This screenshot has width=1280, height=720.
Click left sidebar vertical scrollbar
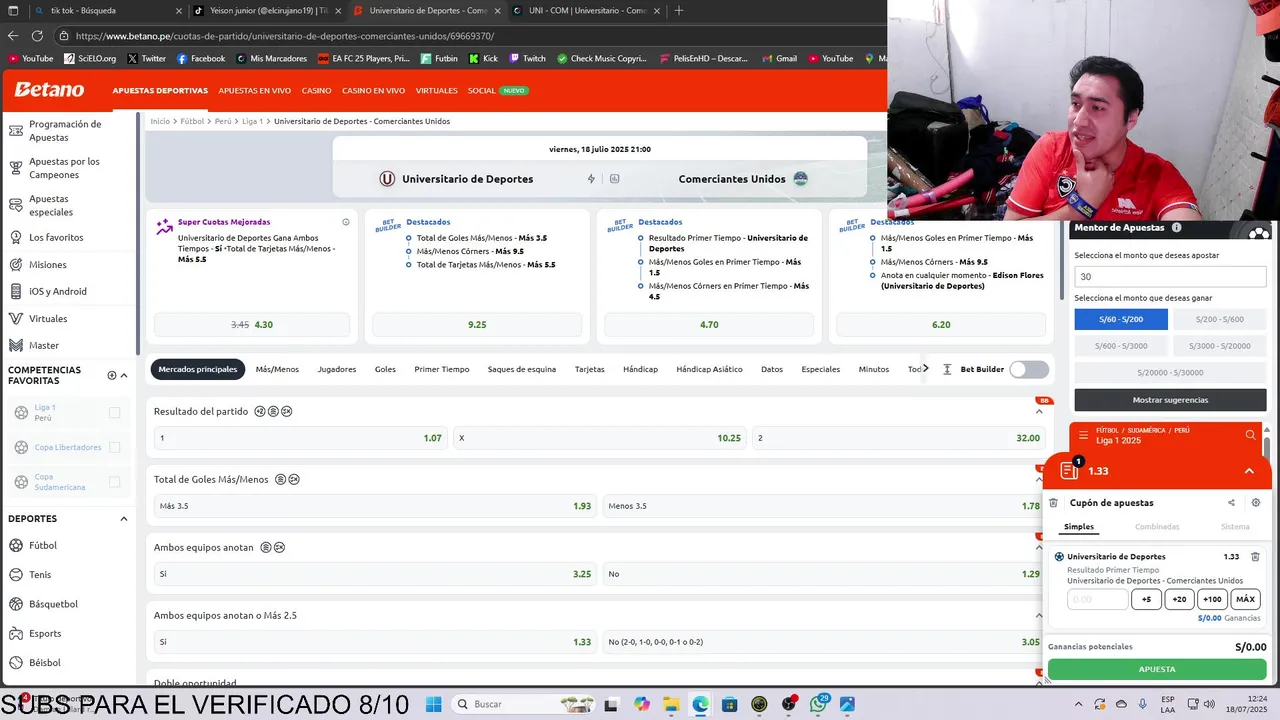138,233
